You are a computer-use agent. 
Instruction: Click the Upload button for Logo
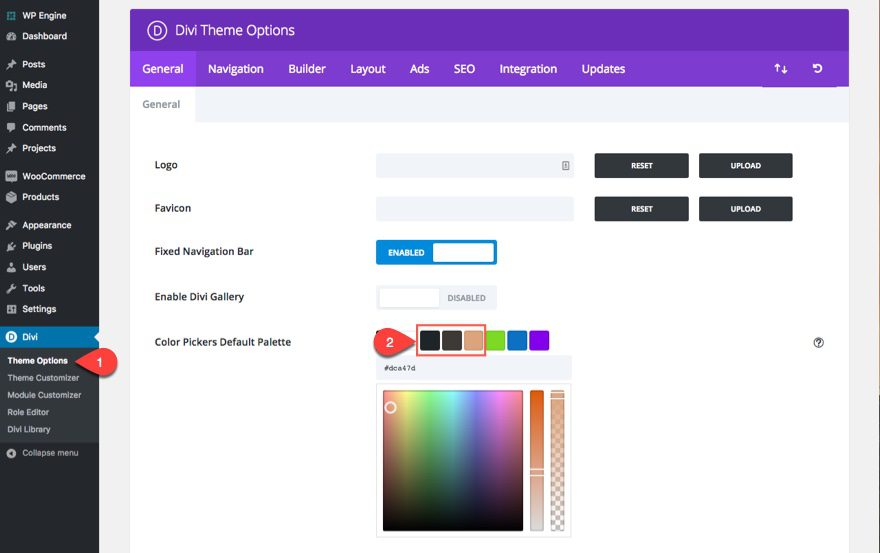point(745,166)
